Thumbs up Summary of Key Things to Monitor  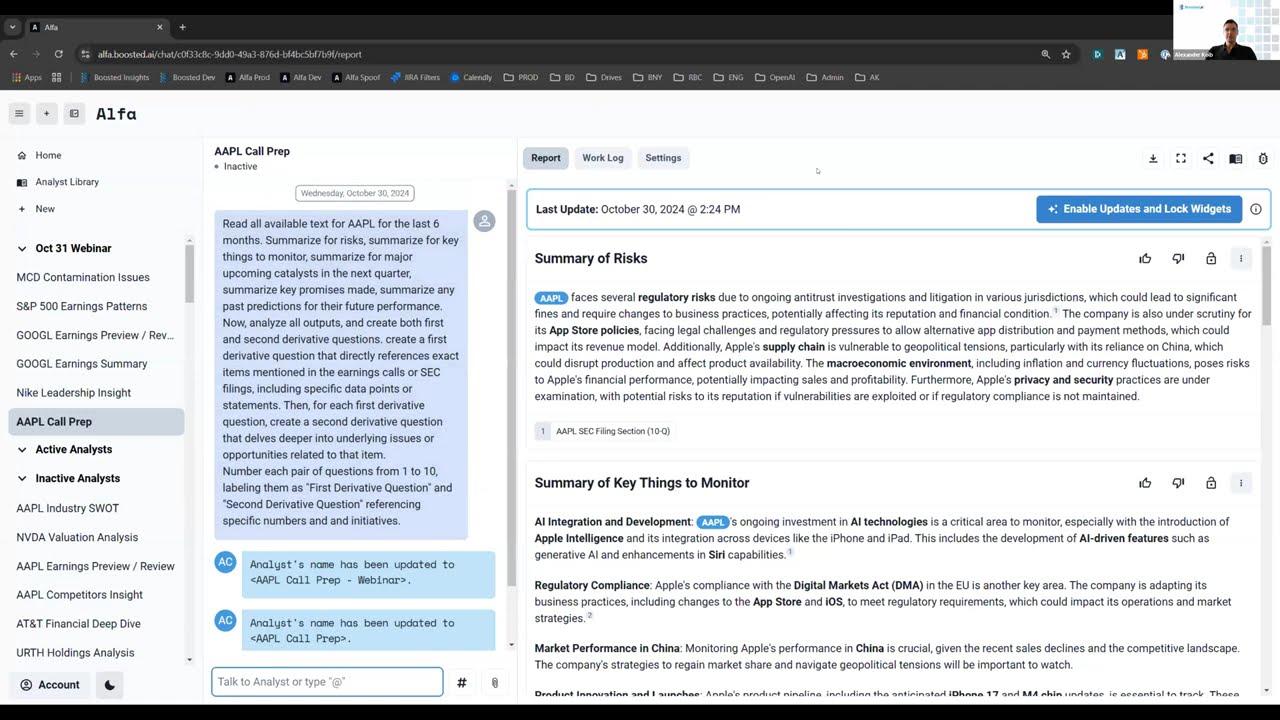click(x=1145, y=483)
